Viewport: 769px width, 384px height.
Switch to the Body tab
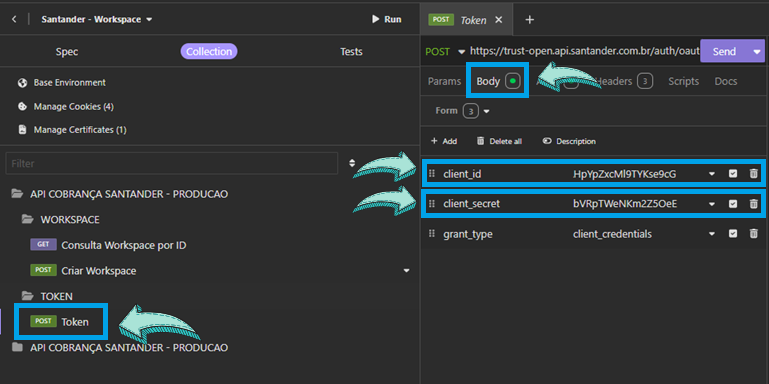tap(497, 81)
